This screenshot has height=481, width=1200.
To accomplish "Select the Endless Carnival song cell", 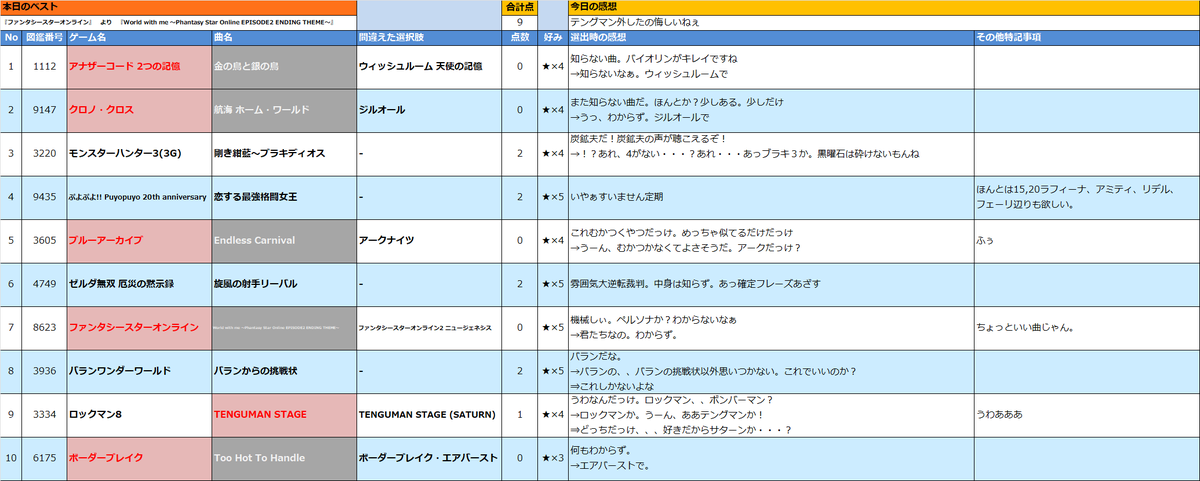I will [283, 241].
